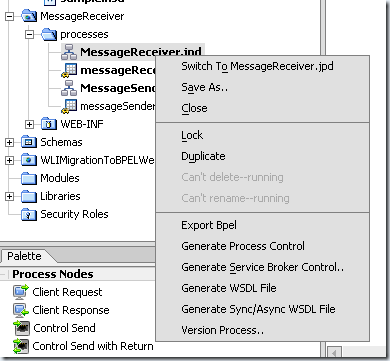Click the Process Nodes heading text

coord(53,274)
